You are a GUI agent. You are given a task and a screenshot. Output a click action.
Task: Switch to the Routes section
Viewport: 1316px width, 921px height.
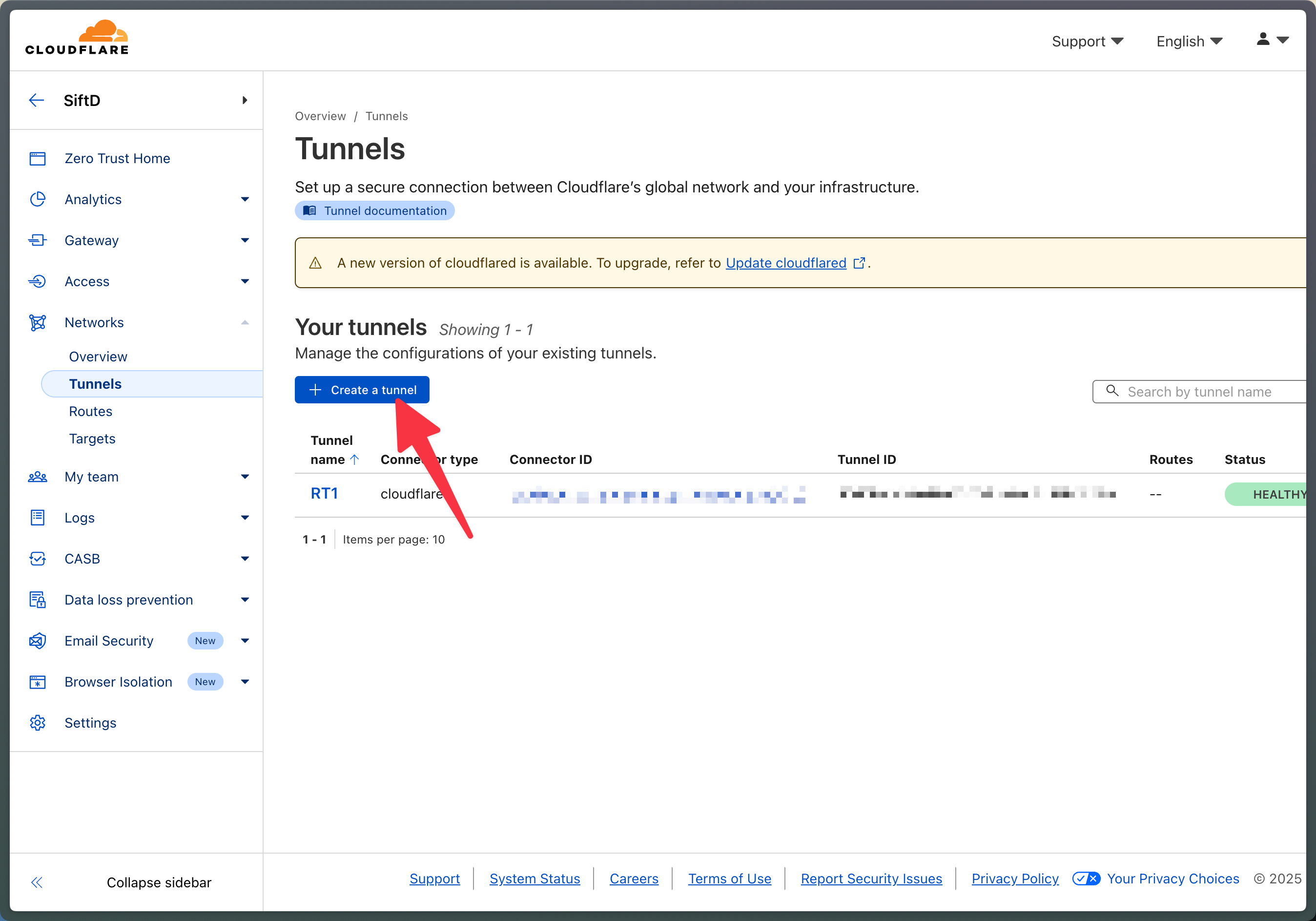click(90, 411)
